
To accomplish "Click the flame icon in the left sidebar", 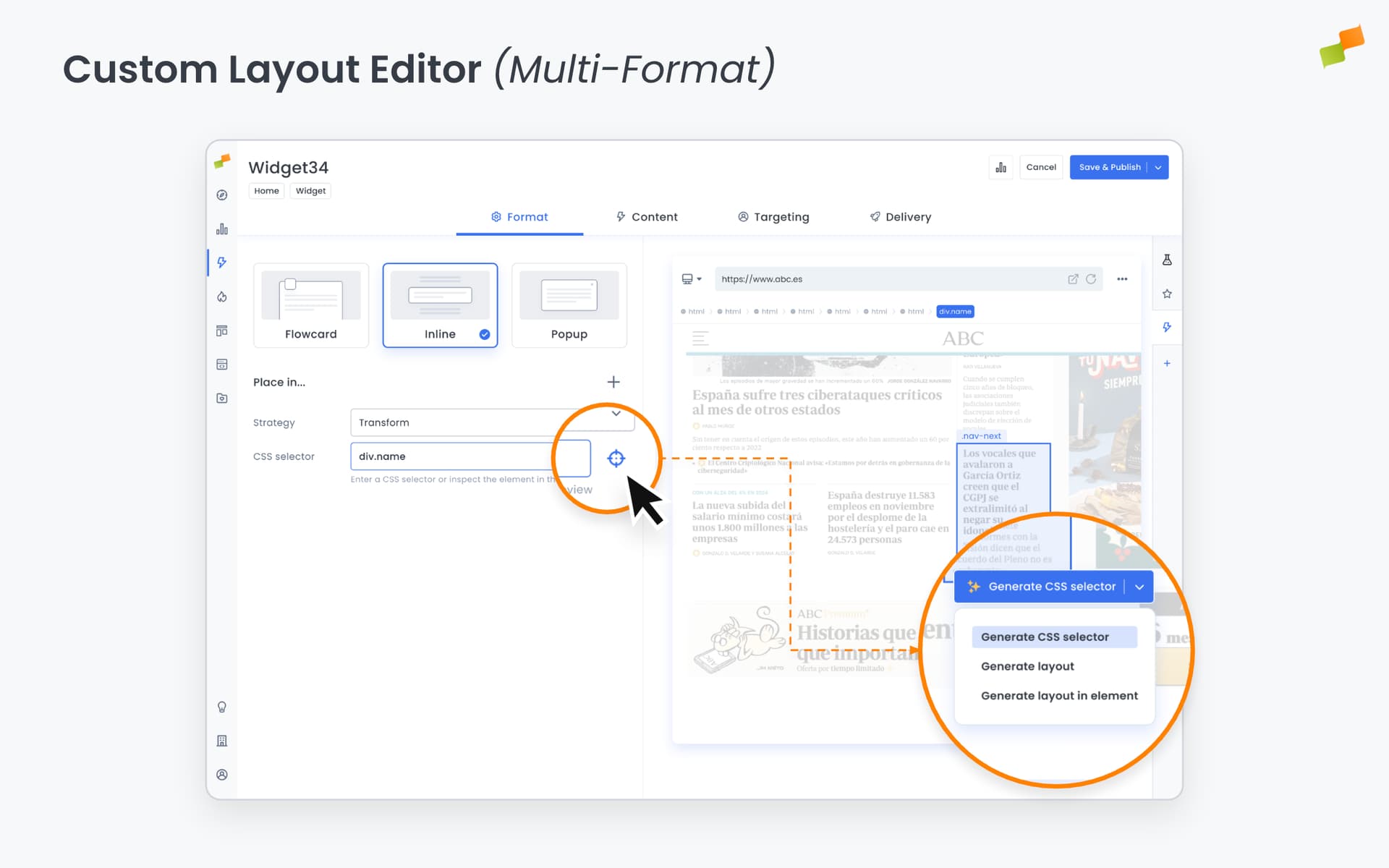I will (x=221, y=297).
